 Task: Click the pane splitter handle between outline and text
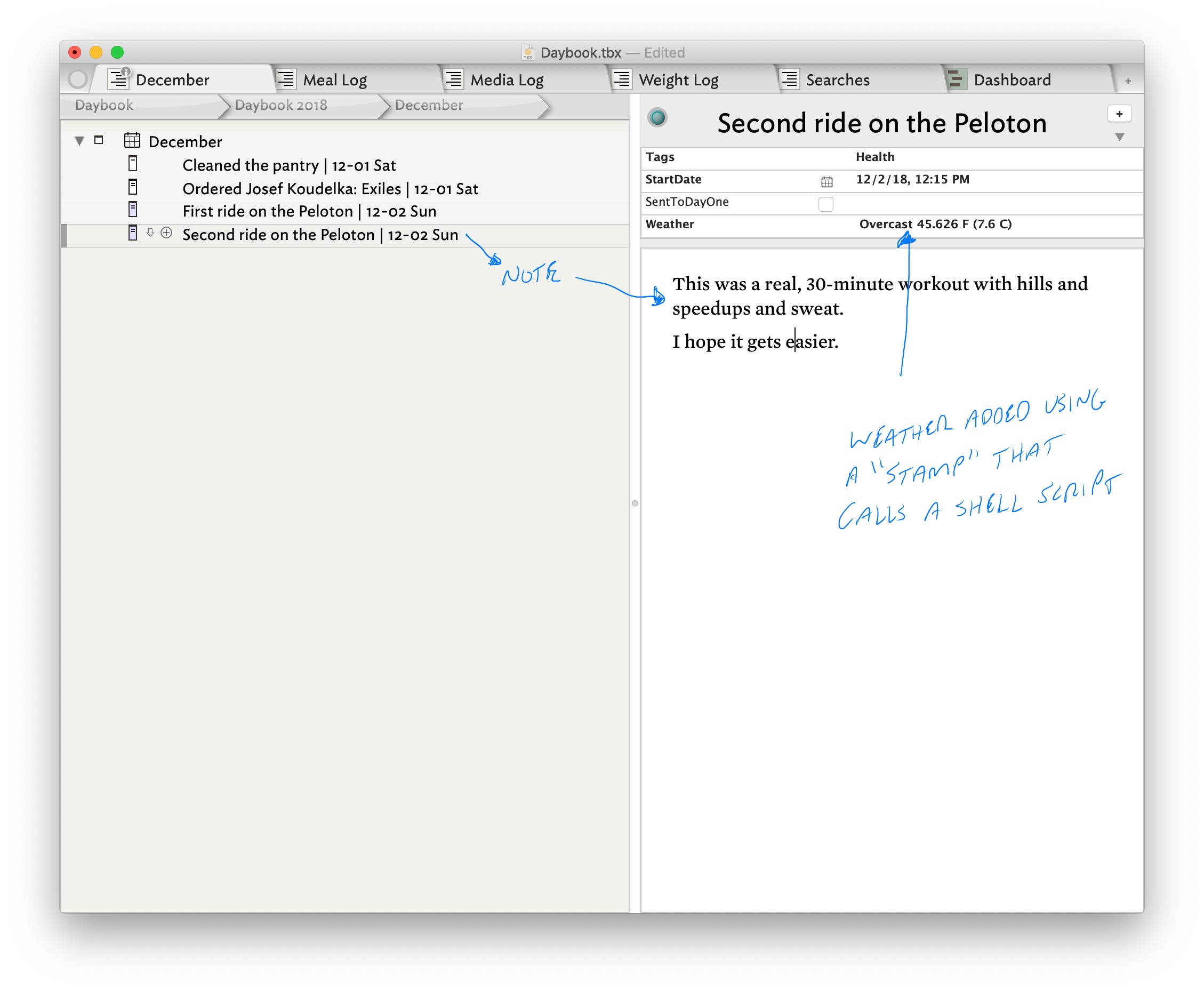(635, 503)
